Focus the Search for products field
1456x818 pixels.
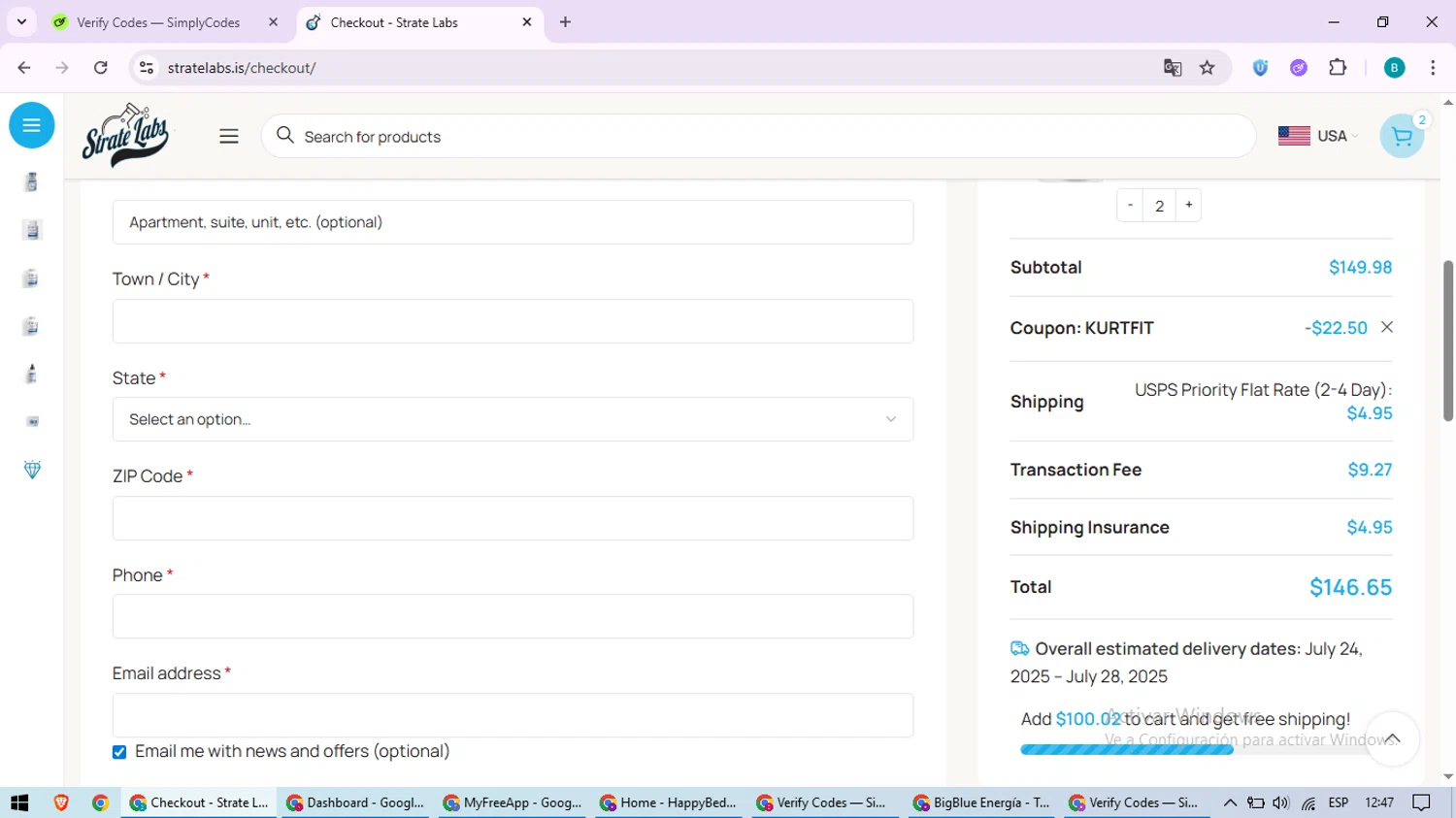pyautogui.click(x=758, y=137)
